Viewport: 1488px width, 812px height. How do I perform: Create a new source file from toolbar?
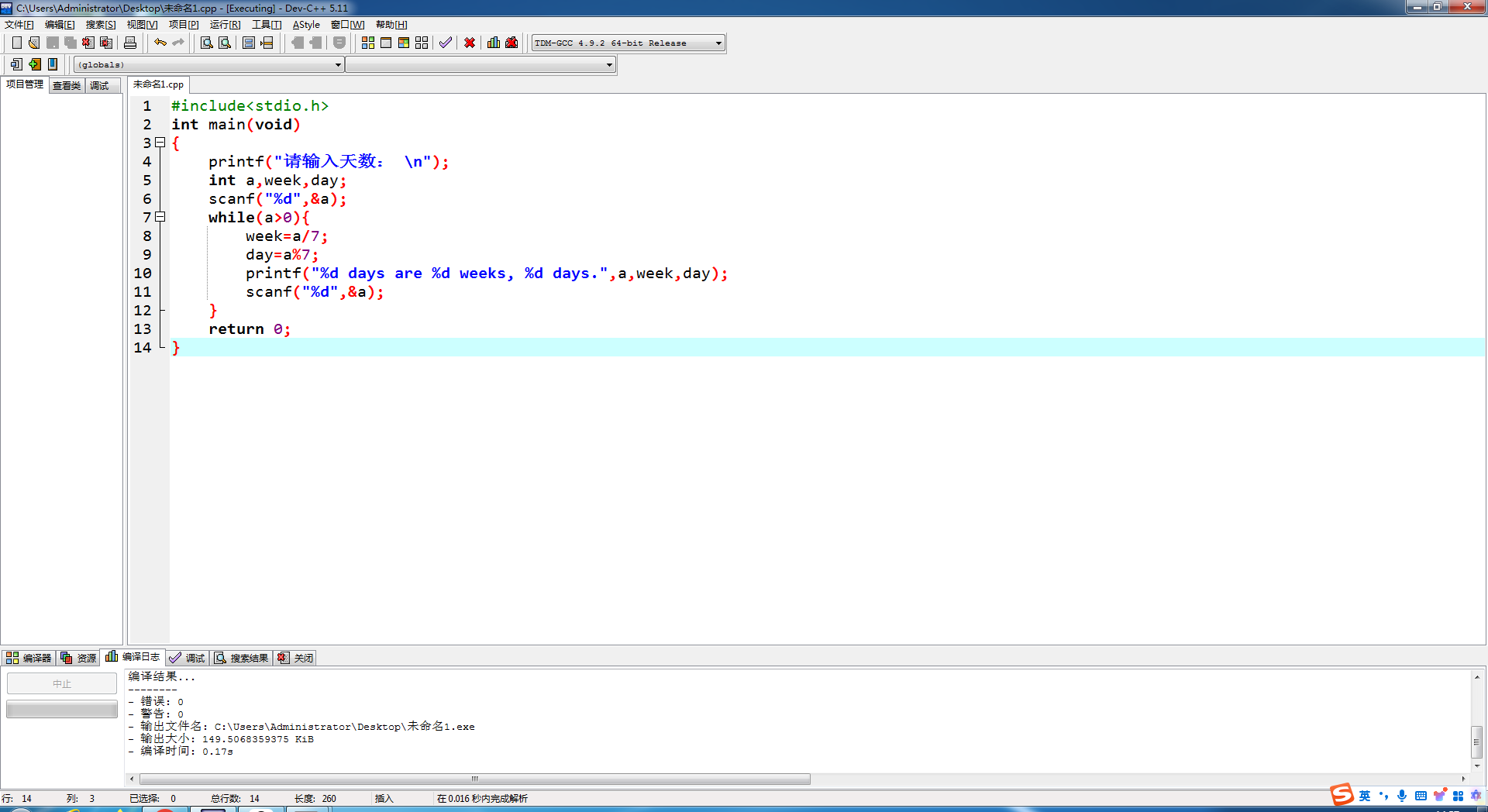pos(17,43)
